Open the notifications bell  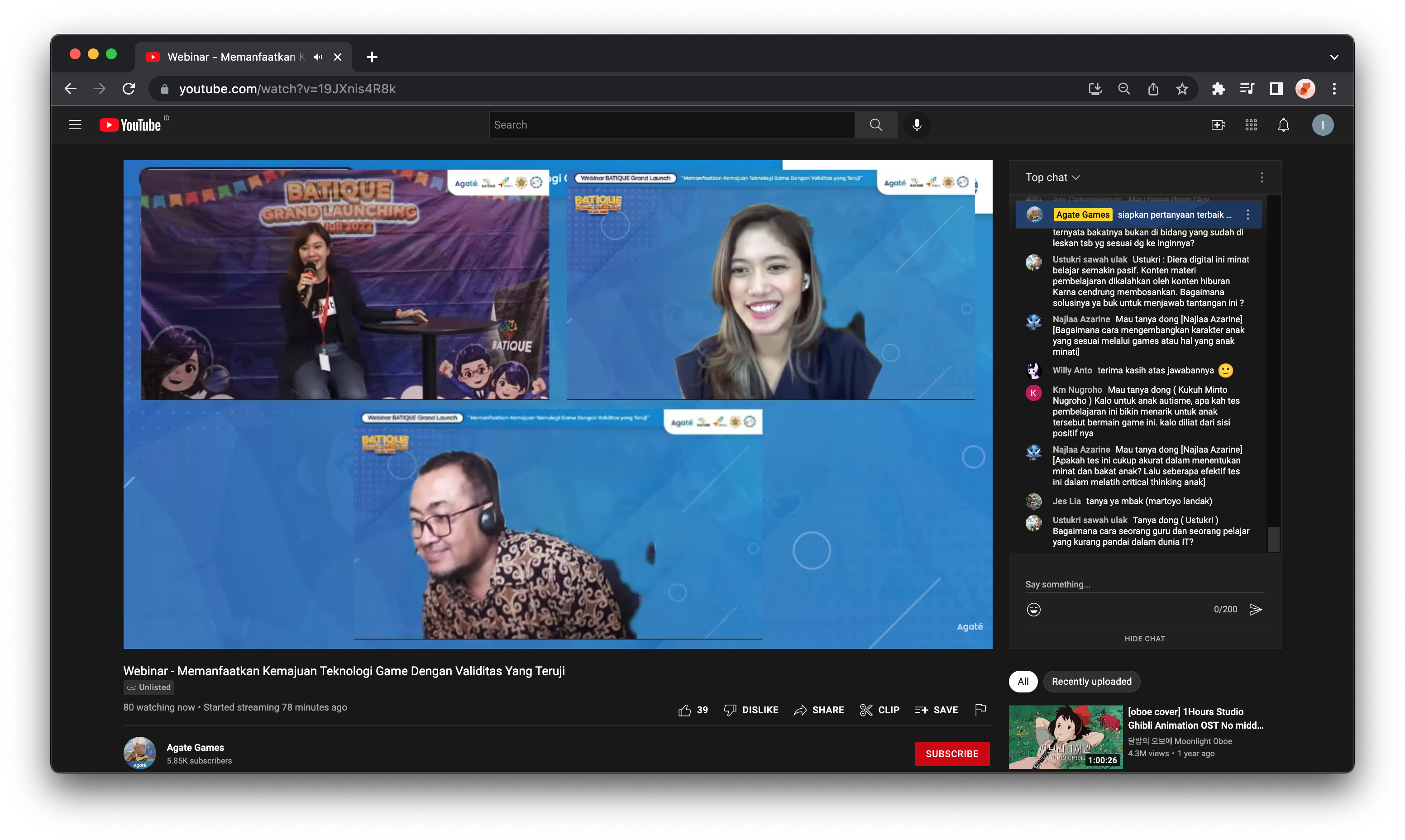[x=1283, y=124]
